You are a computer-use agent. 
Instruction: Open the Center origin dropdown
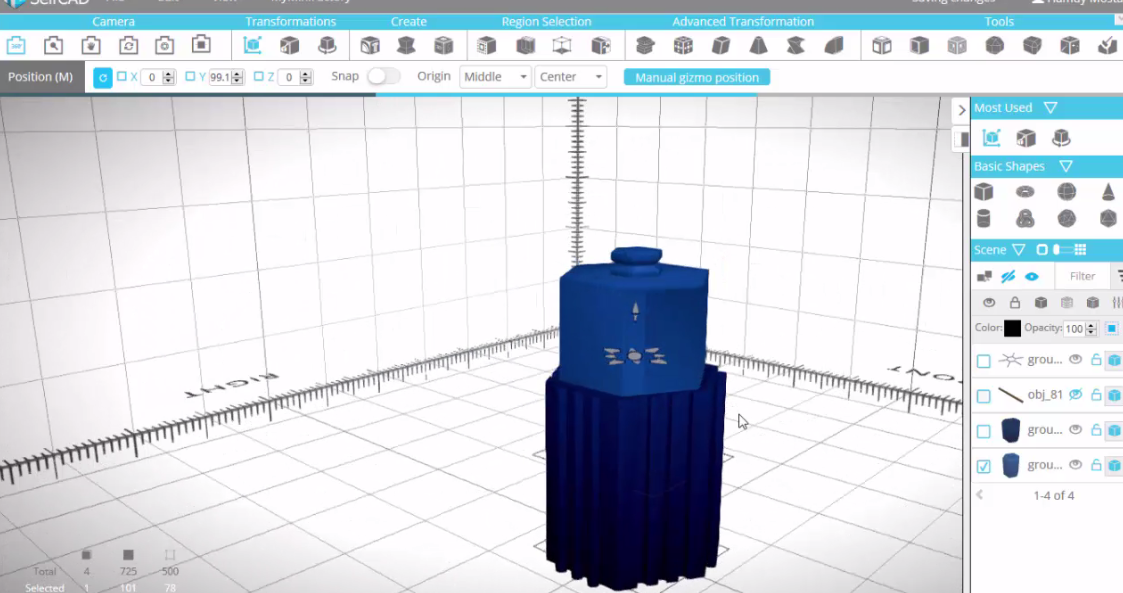click(571, 77)
